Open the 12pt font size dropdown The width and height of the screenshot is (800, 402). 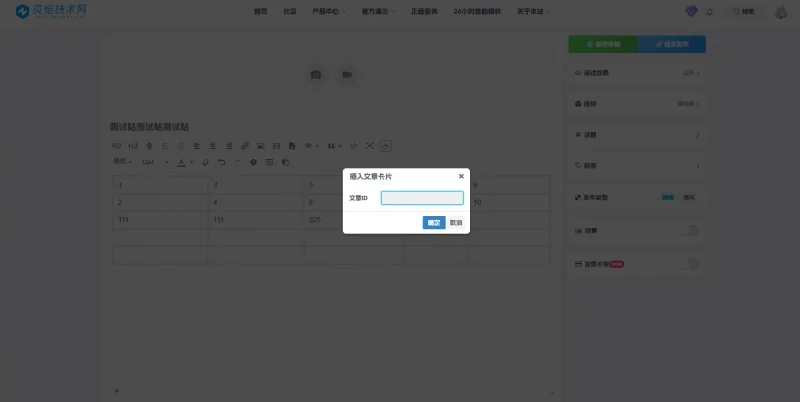pos(155,162)
